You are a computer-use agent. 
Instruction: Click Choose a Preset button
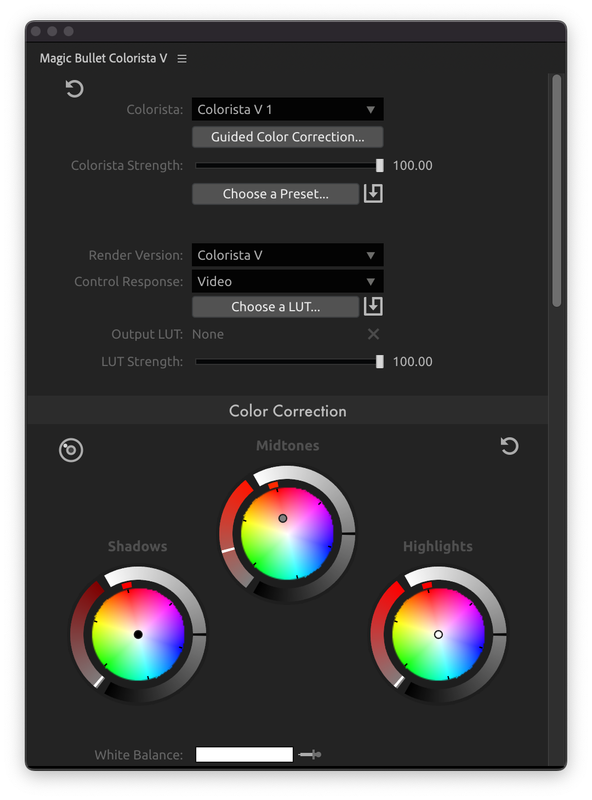pos(276,194)
